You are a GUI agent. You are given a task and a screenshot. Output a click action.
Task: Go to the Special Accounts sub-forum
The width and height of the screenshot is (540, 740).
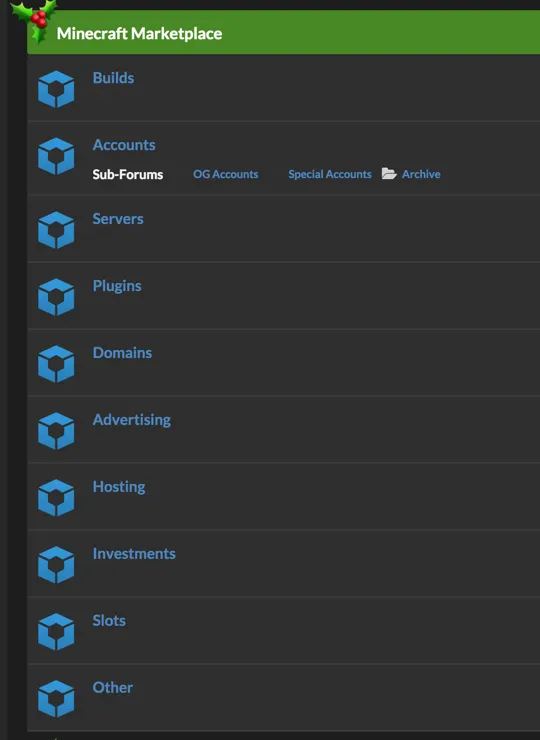330,174
